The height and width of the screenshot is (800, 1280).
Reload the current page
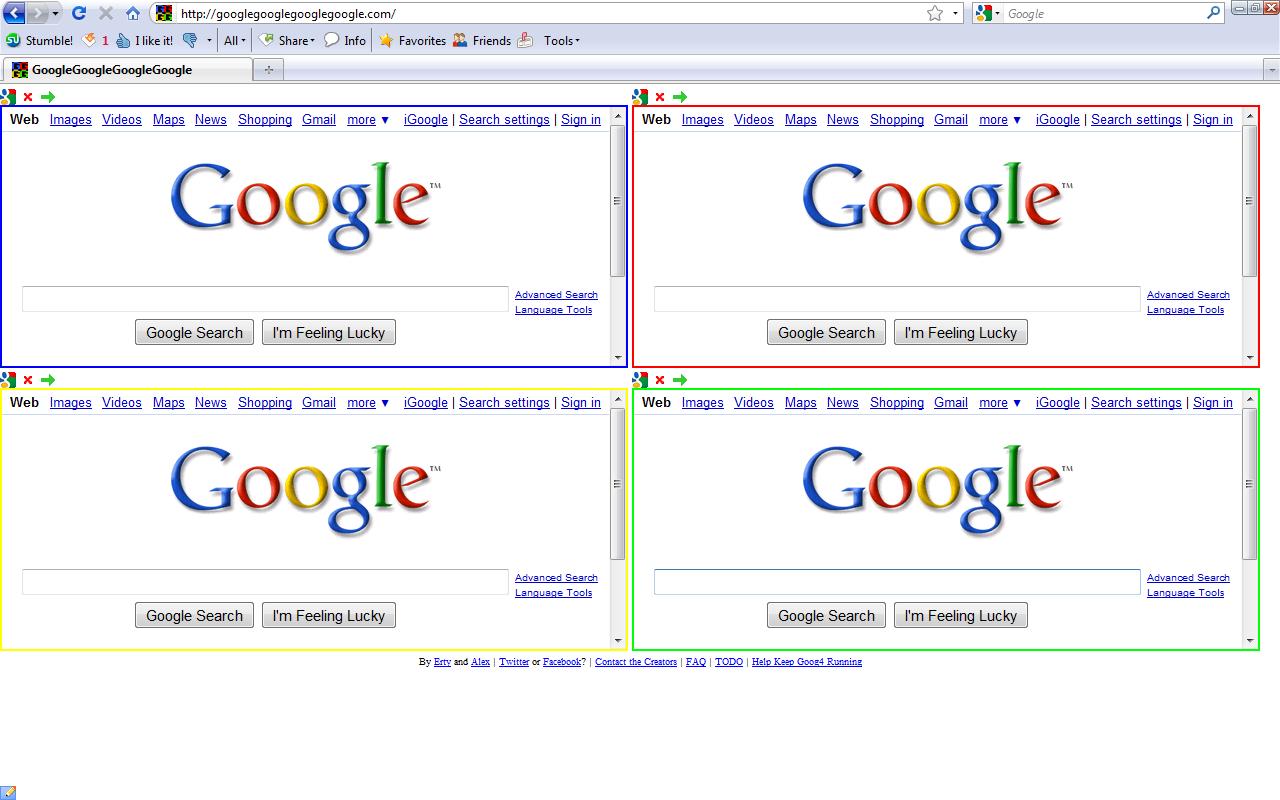(x=79, y=13)
